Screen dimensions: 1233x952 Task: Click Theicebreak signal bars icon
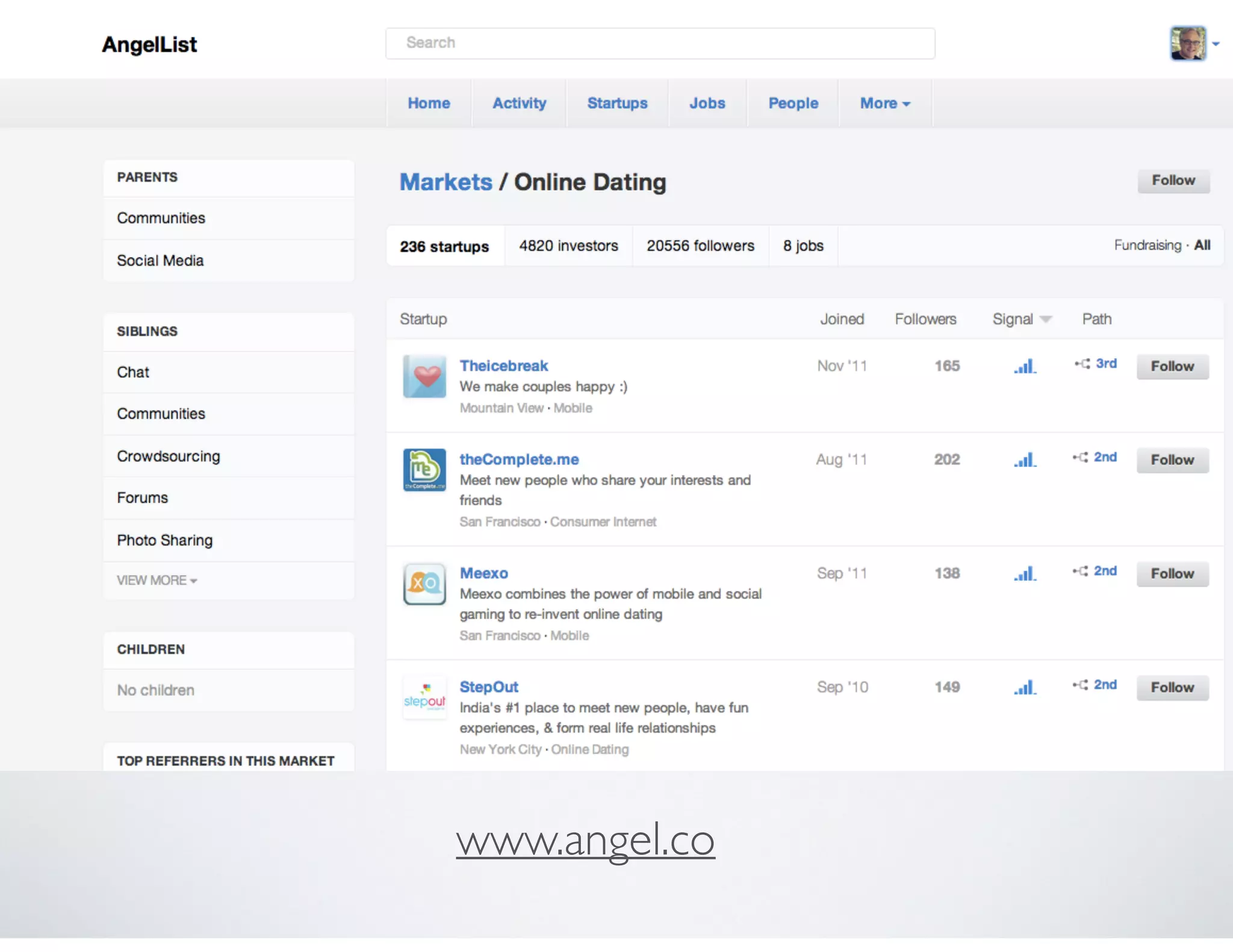click(1025, 366)
